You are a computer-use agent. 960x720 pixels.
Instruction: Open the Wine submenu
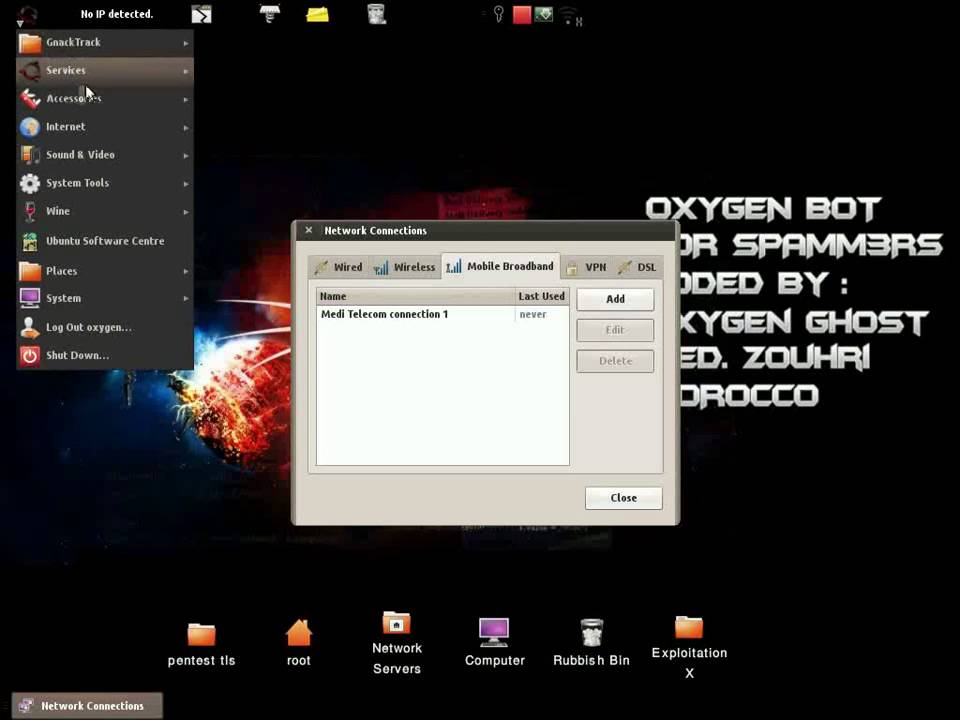click(105, 211)
